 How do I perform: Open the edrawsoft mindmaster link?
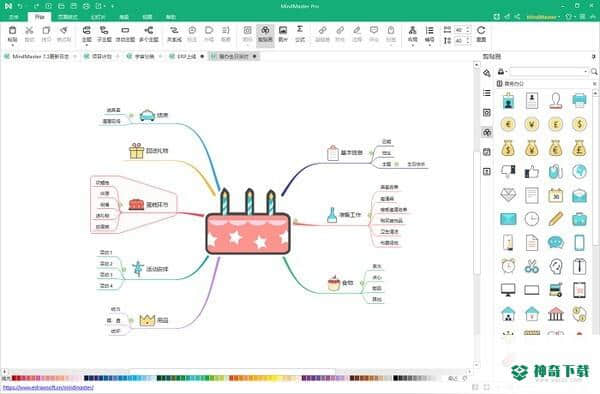click(48, 387)
